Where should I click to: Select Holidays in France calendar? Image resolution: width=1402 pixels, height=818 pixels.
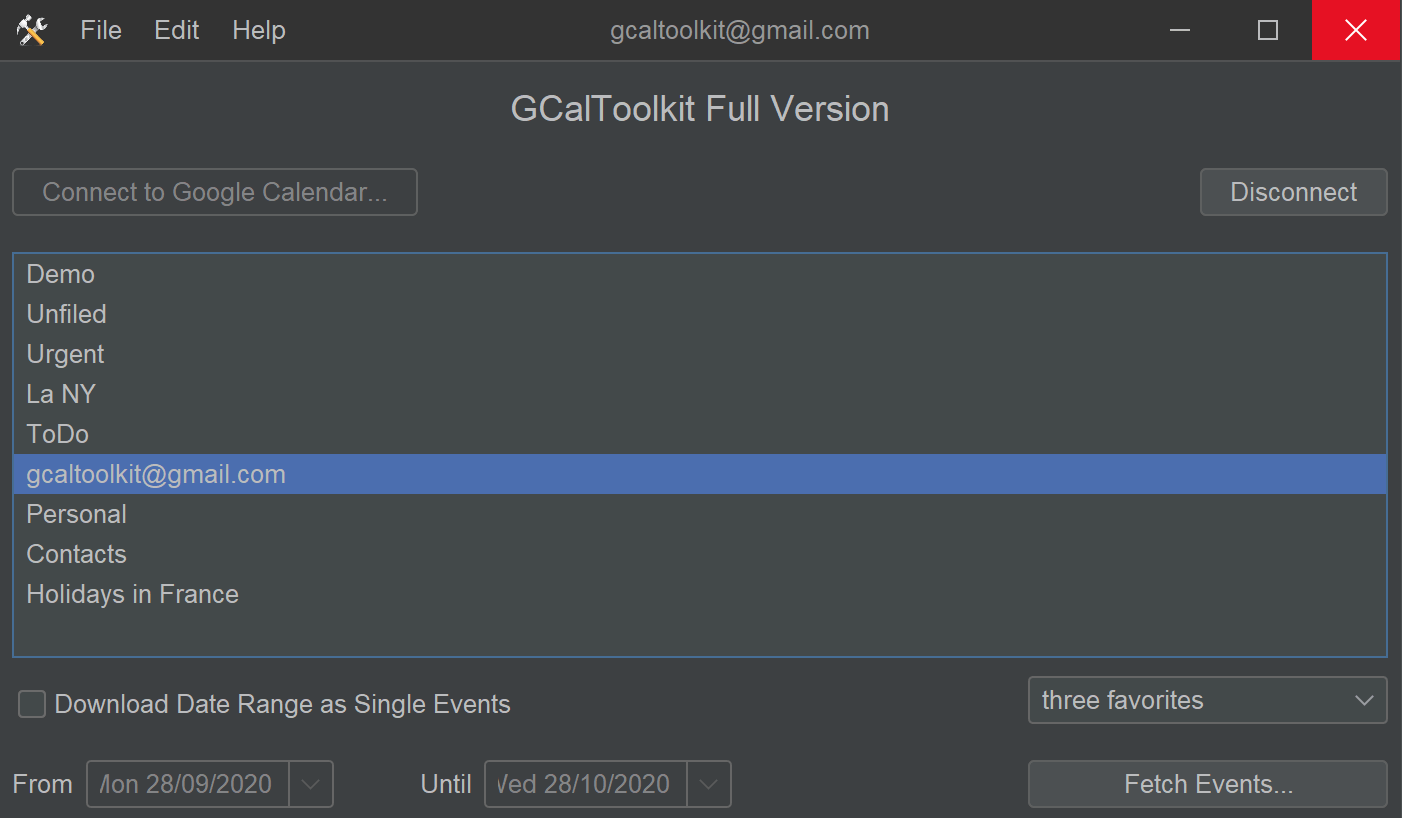point(700,594)
